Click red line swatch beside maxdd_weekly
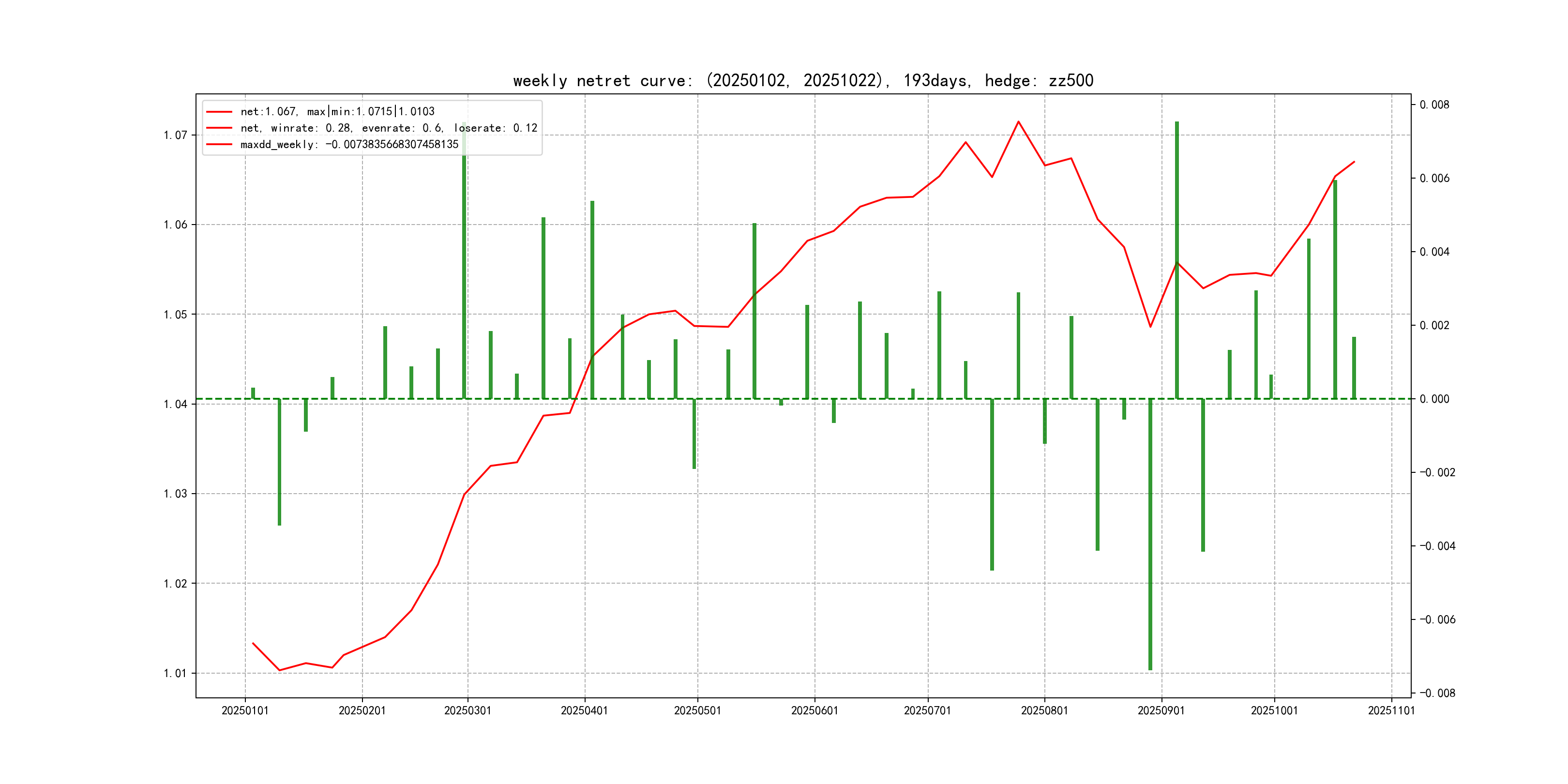This screenshot has width=1568, height=784. click(219, 144)
